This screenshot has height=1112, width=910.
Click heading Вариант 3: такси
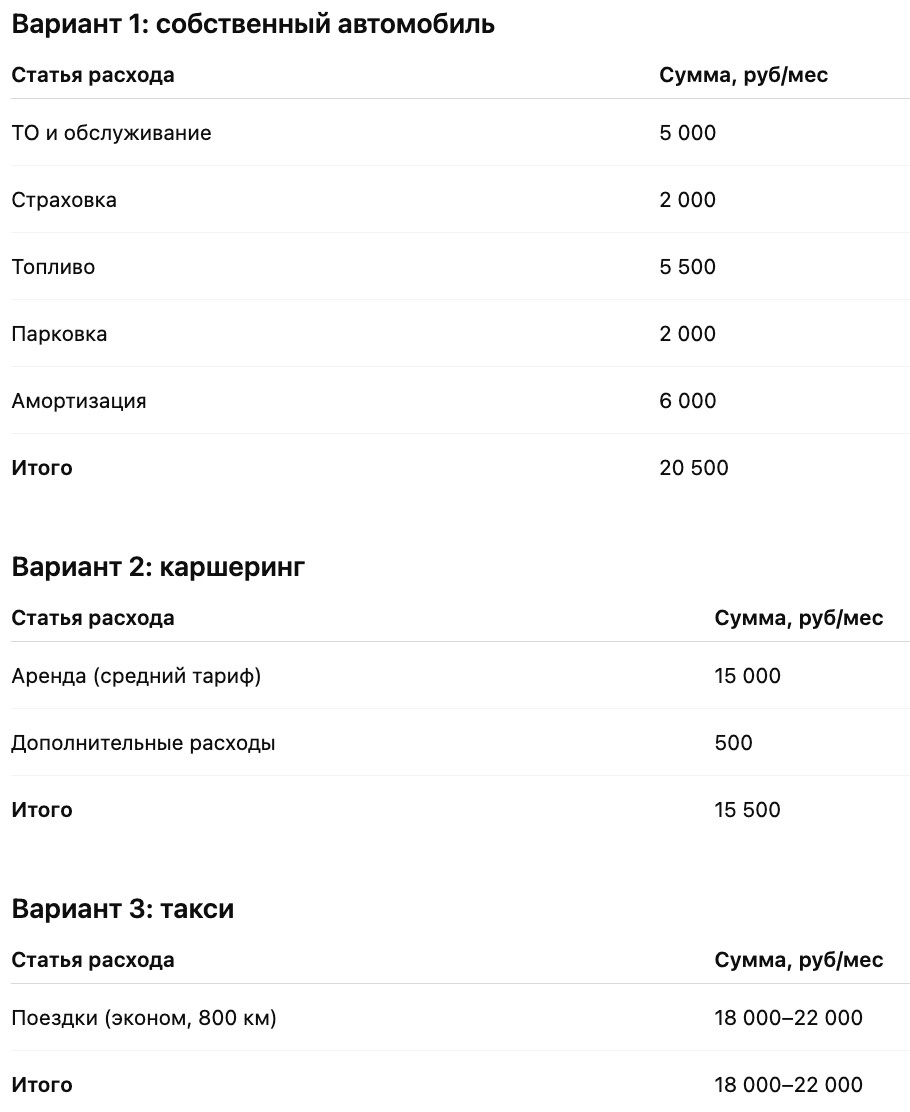pyautogui.click(x=123, y=909)
